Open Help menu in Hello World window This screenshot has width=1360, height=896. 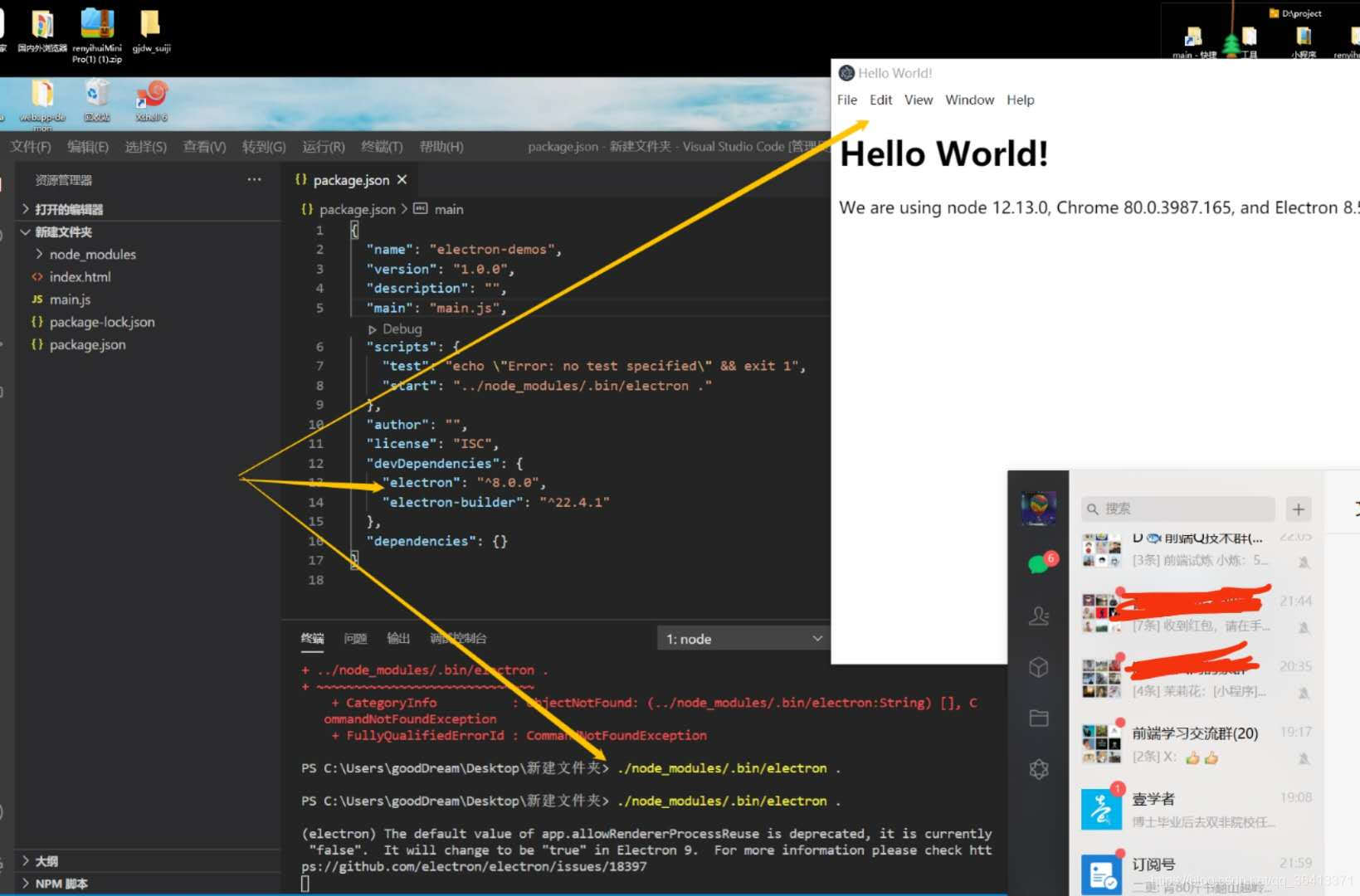pos(1021,100)
